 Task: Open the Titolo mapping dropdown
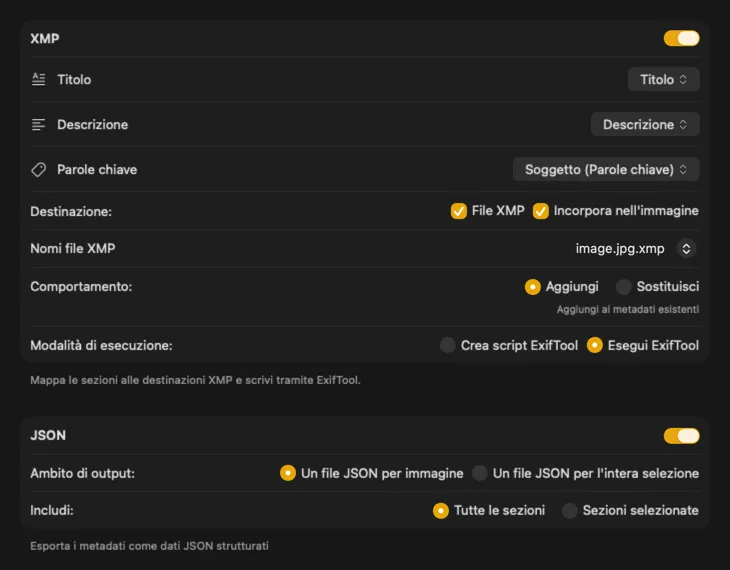[x=663, y=79]
